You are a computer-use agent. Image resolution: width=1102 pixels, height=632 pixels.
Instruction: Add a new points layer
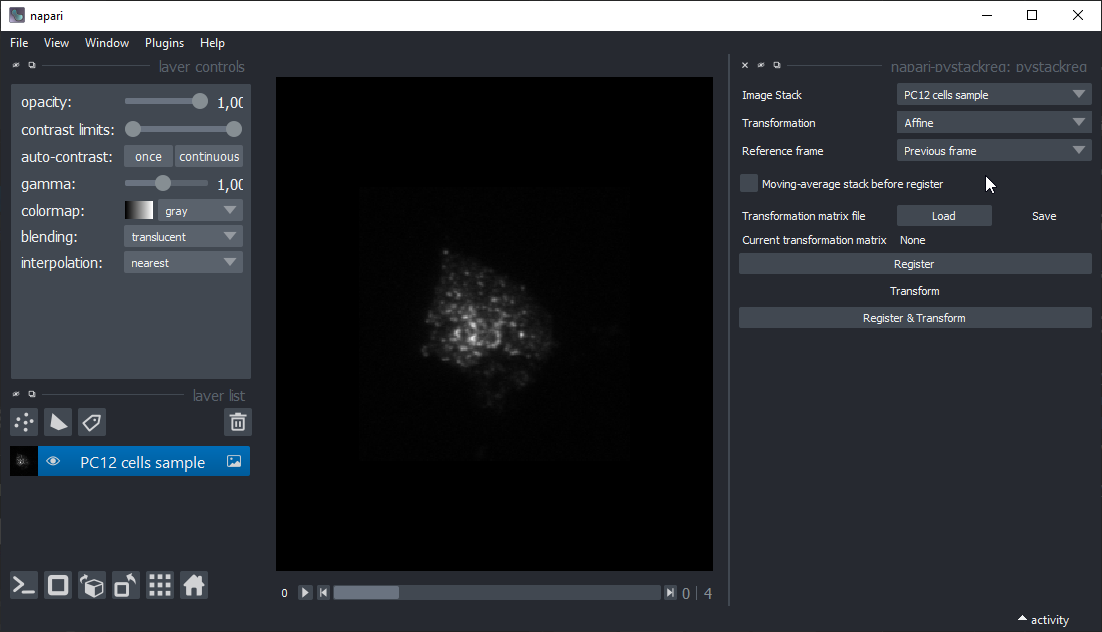[25, 422]
